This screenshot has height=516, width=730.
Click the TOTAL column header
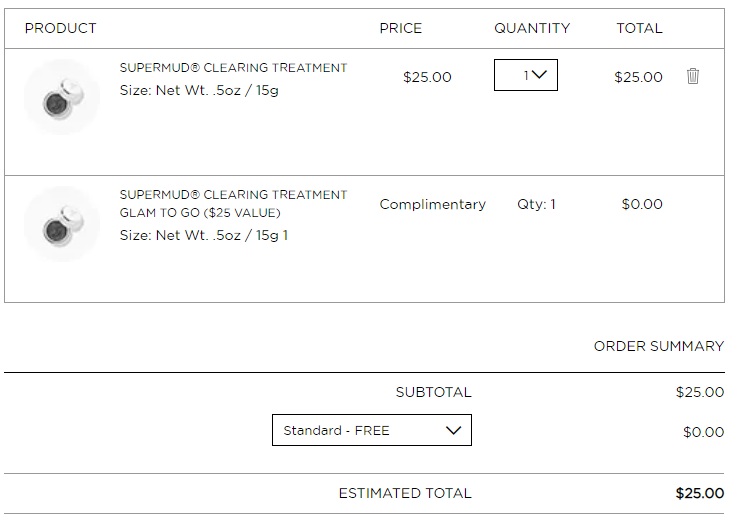(x=639, y=28)
